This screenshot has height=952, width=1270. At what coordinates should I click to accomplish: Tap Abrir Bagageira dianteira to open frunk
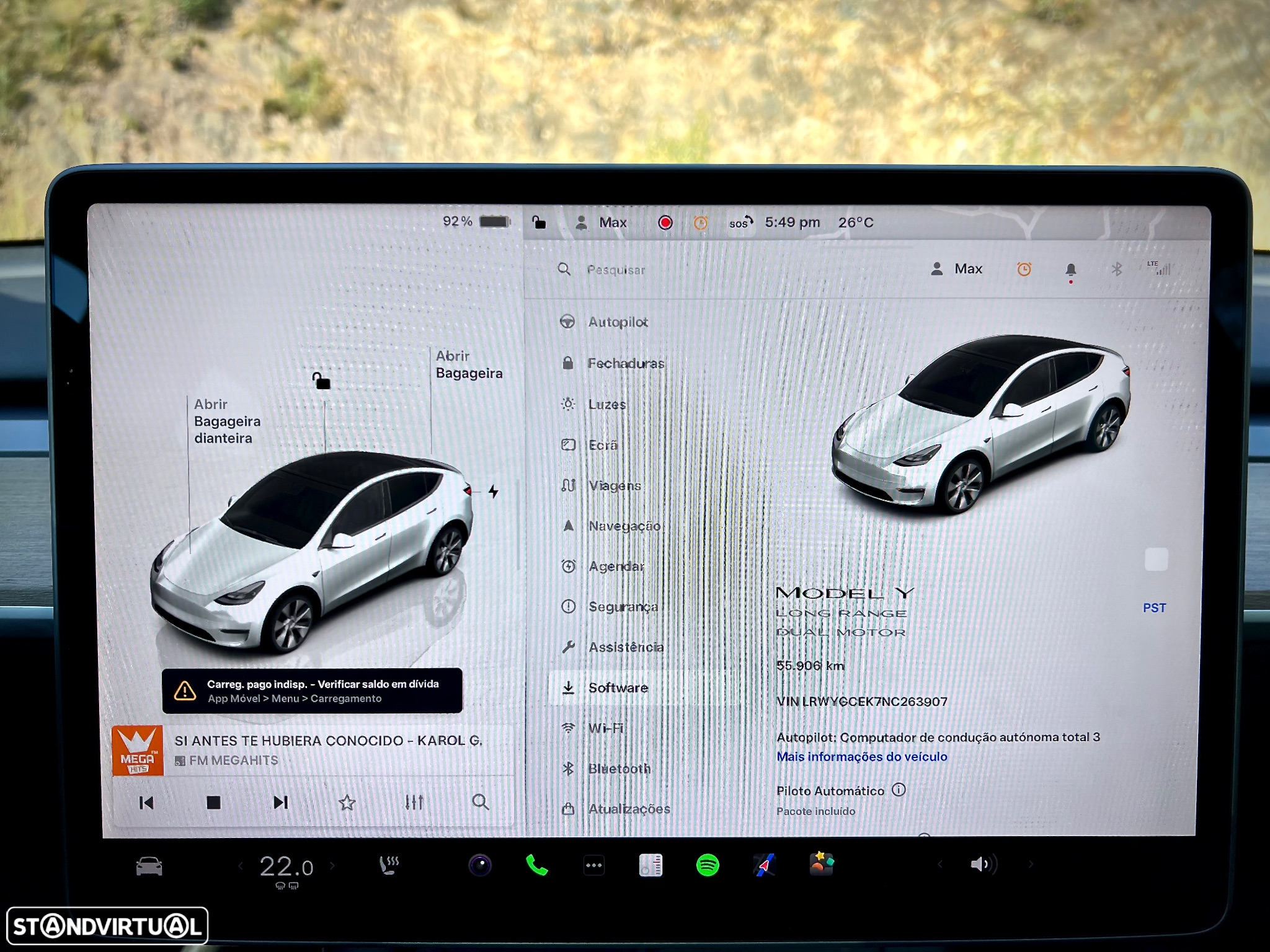coord(227,421)
